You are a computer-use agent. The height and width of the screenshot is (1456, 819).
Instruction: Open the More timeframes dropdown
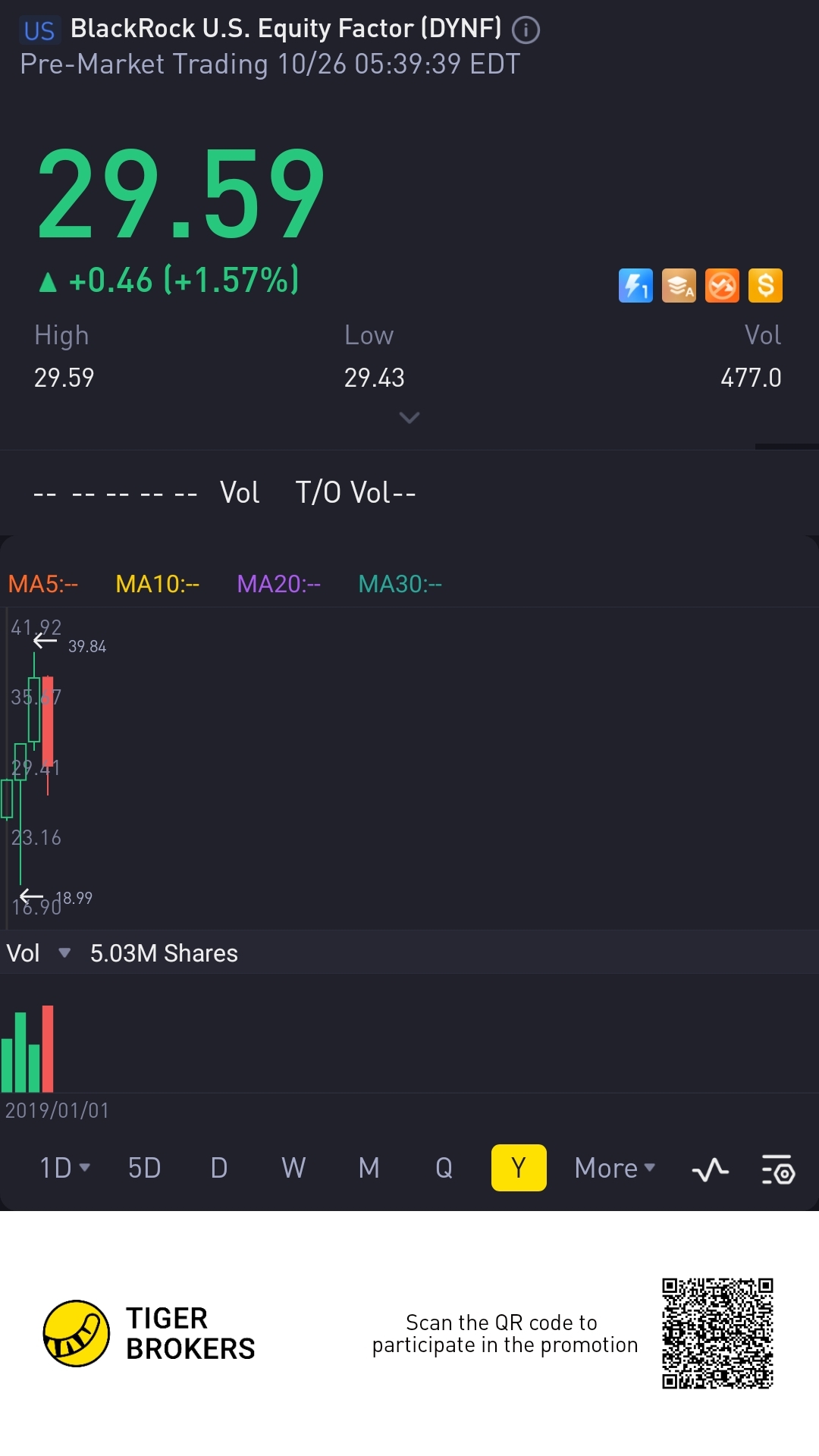(614, 1168)
